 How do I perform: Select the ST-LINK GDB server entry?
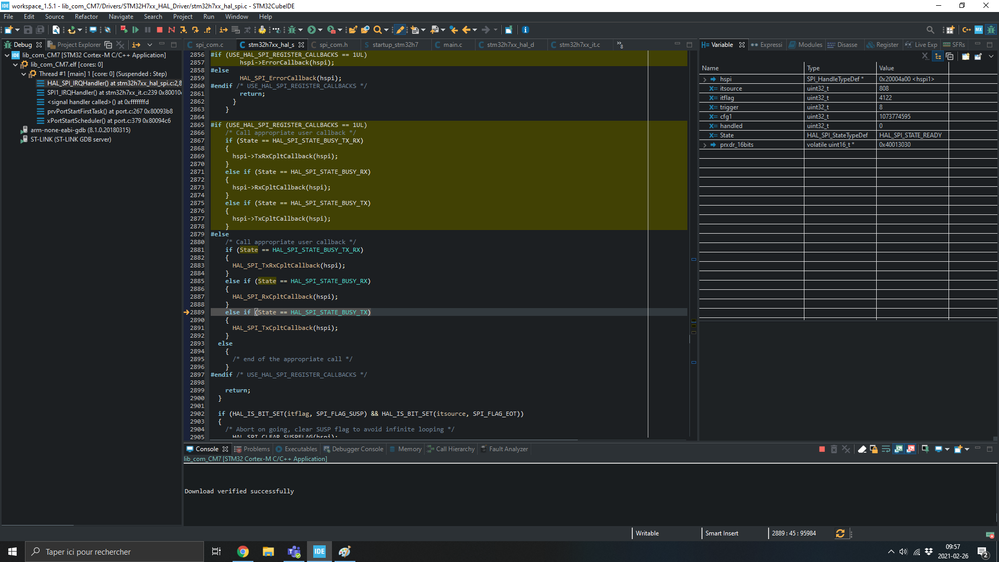[x=67, y=140]
